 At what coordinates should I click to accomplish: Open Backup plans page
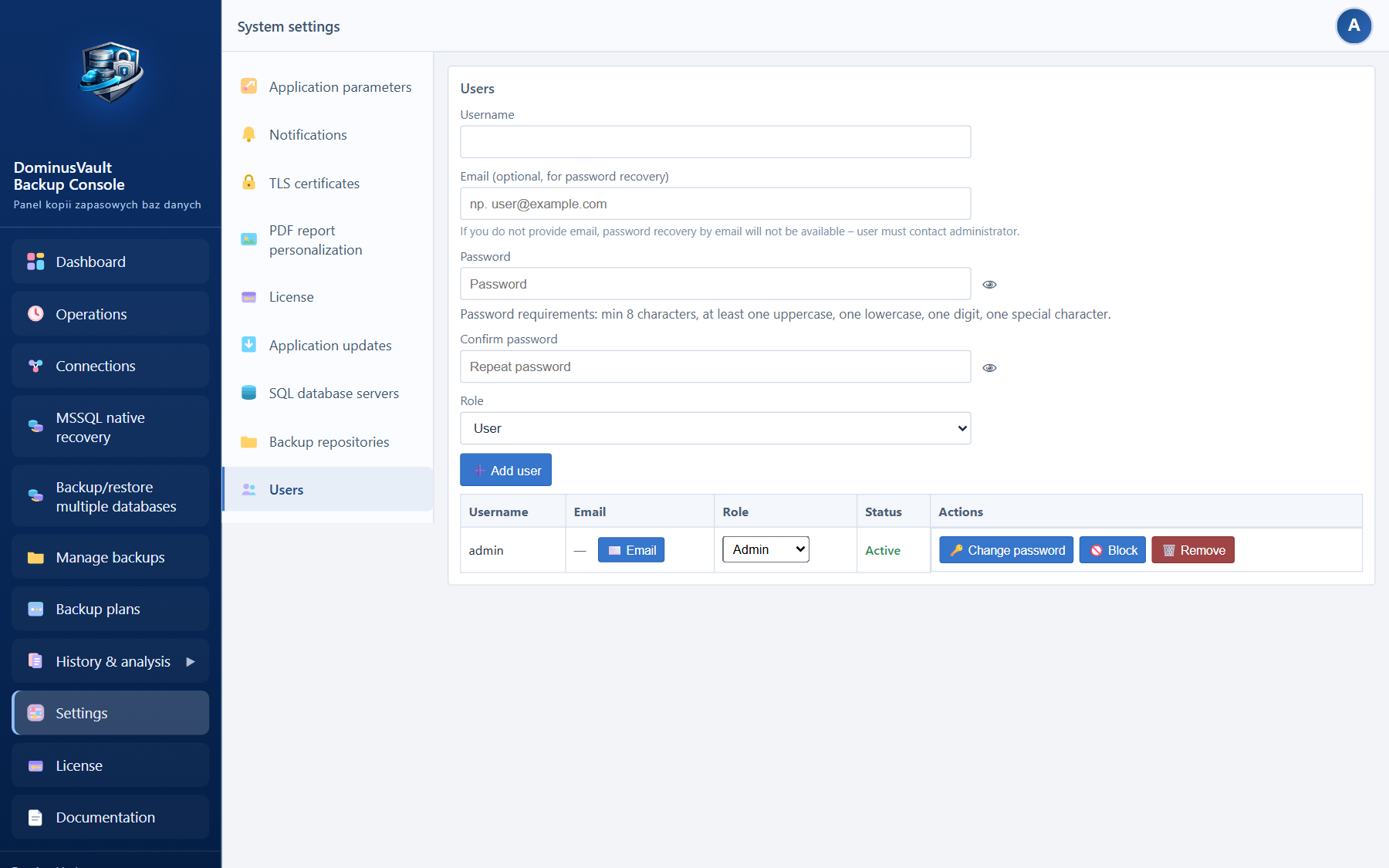point(110,609)
